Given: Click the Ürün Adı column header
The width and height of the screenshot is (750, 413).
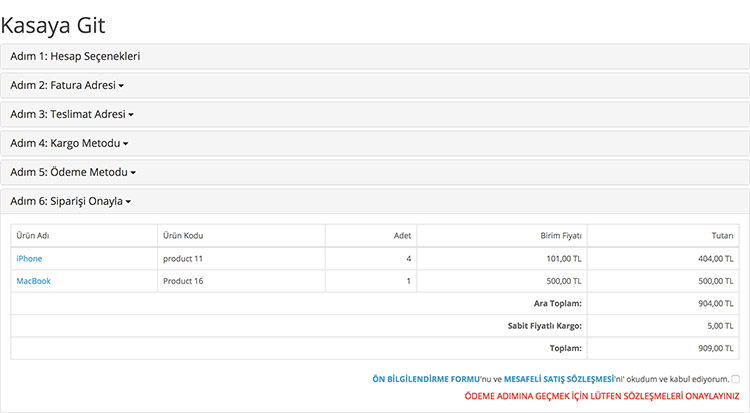Looking at the screenshot, I should 33,235.
